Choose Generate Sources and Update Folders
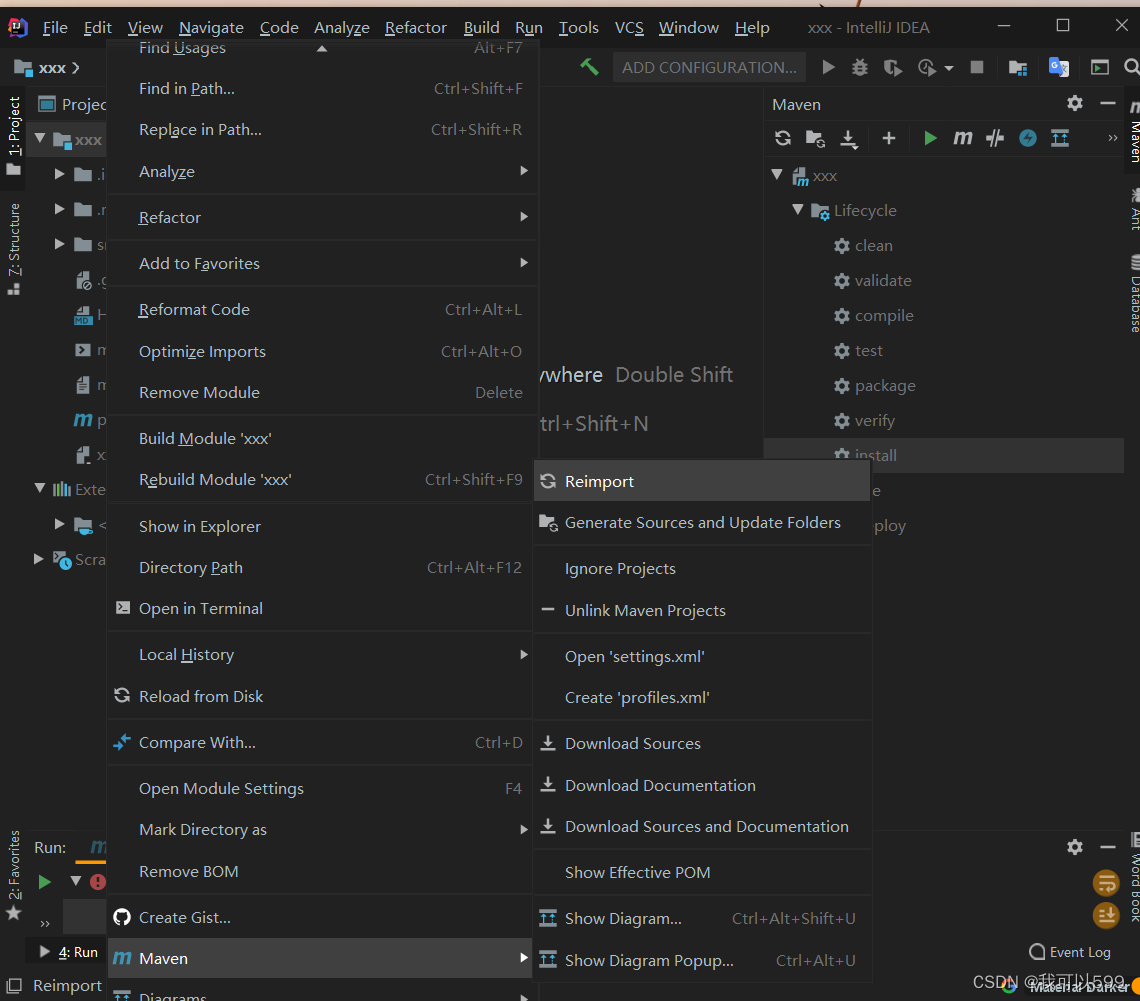The width and height of the screenshot is (1140, 1001). tap(702, 523)
